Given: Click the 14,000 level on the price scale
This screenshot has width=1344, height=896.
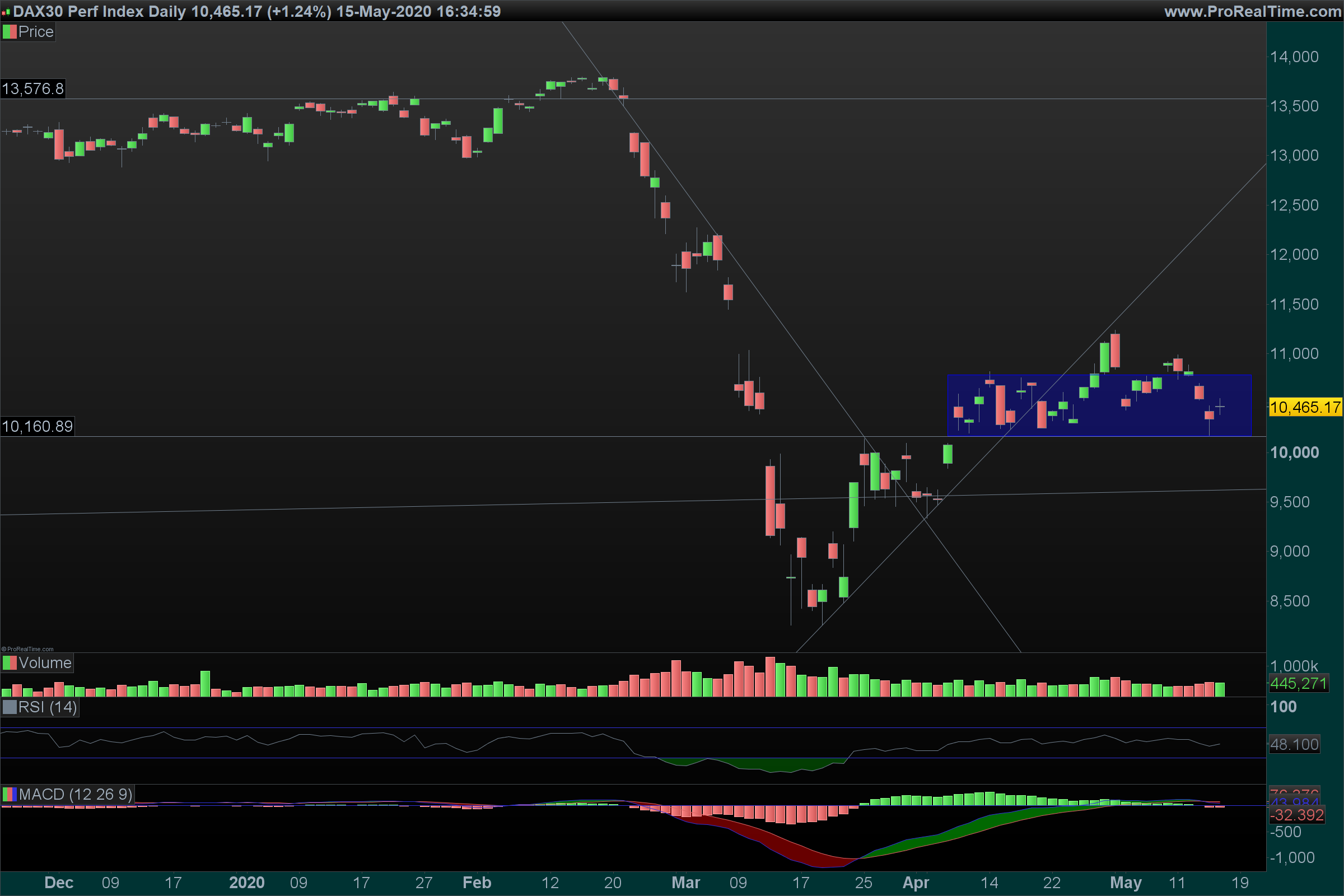Looking at the screenshot, I should (x=1294, y=57).
